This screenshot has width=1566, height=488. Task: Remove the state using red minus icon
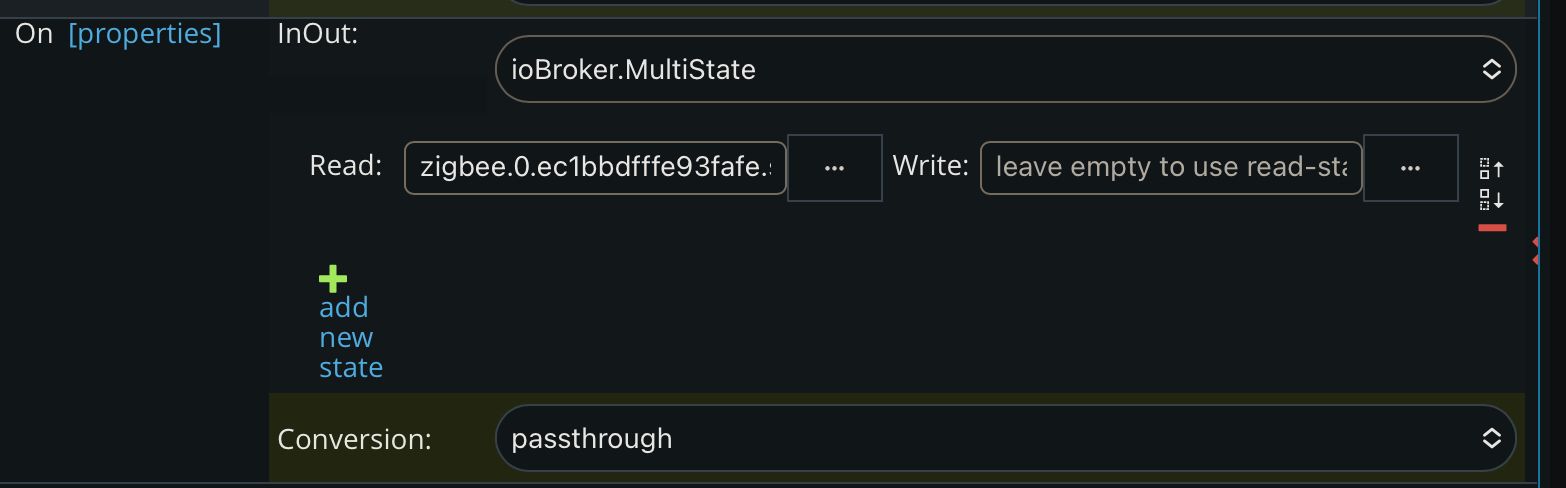point(1492,228)
